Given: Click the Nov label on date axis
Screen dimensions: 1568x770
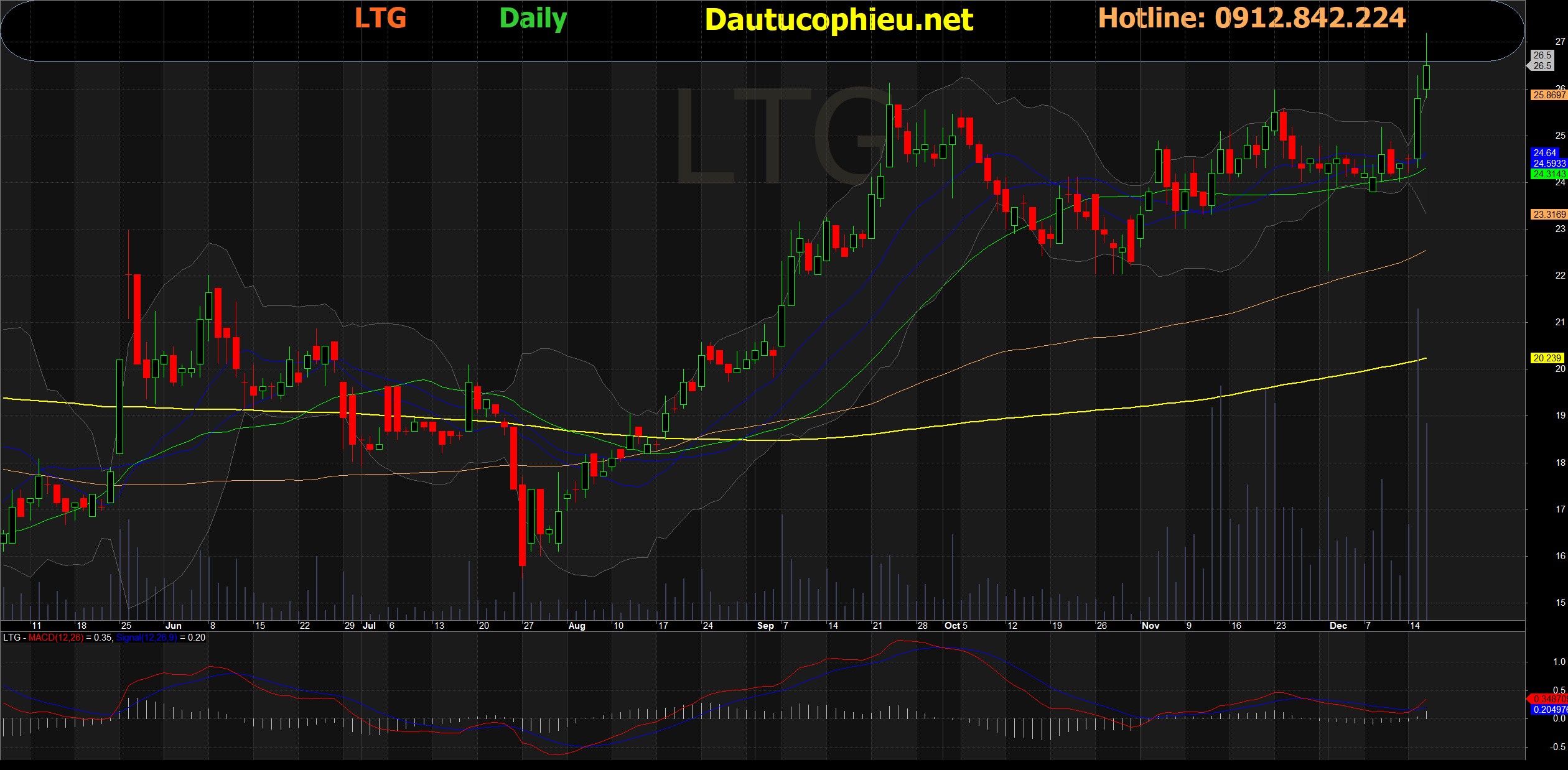Looking at the screenshot, I should 1150,626.
